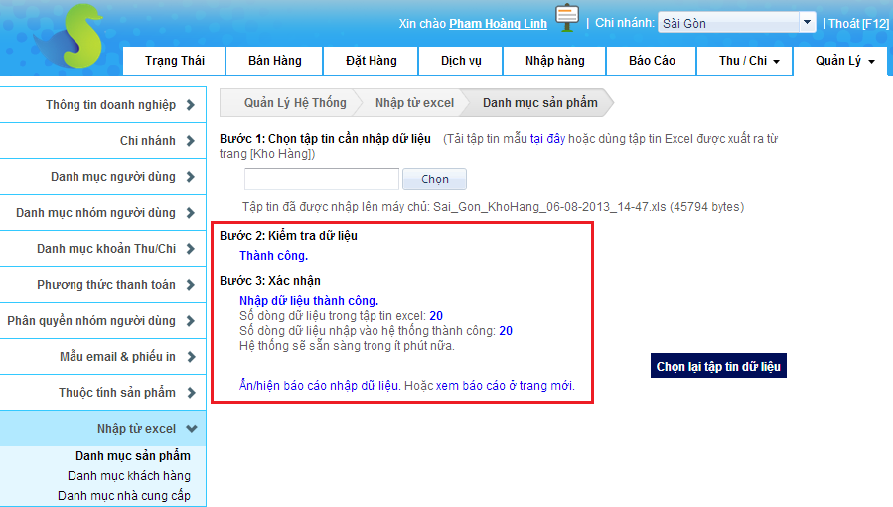This screenshot has height=507, width=893.
Task: Collapse the Nhập từ excel section
Action: point(192,429)
